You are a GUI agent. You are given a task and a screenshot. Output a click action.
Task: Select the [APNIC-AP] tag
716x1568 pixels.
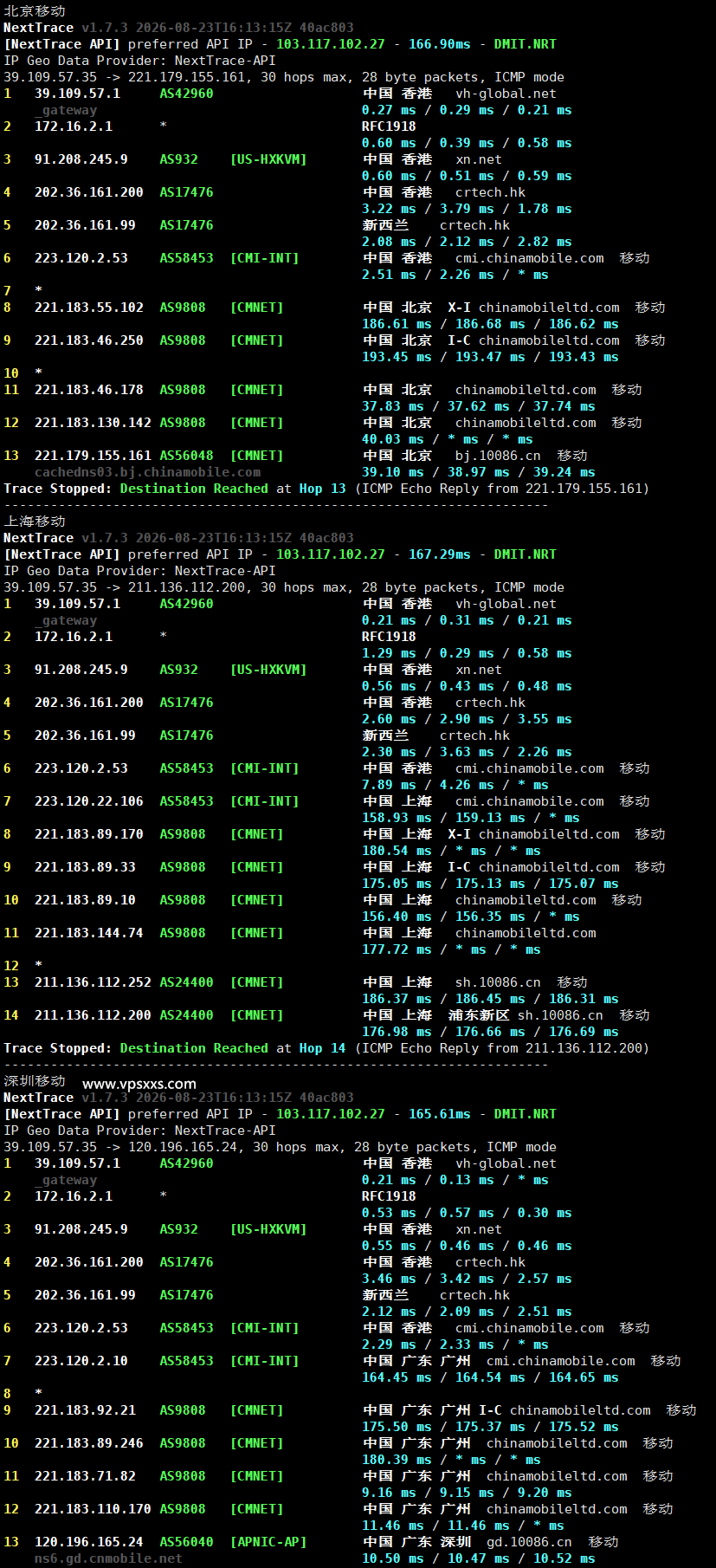point(268,1542)
